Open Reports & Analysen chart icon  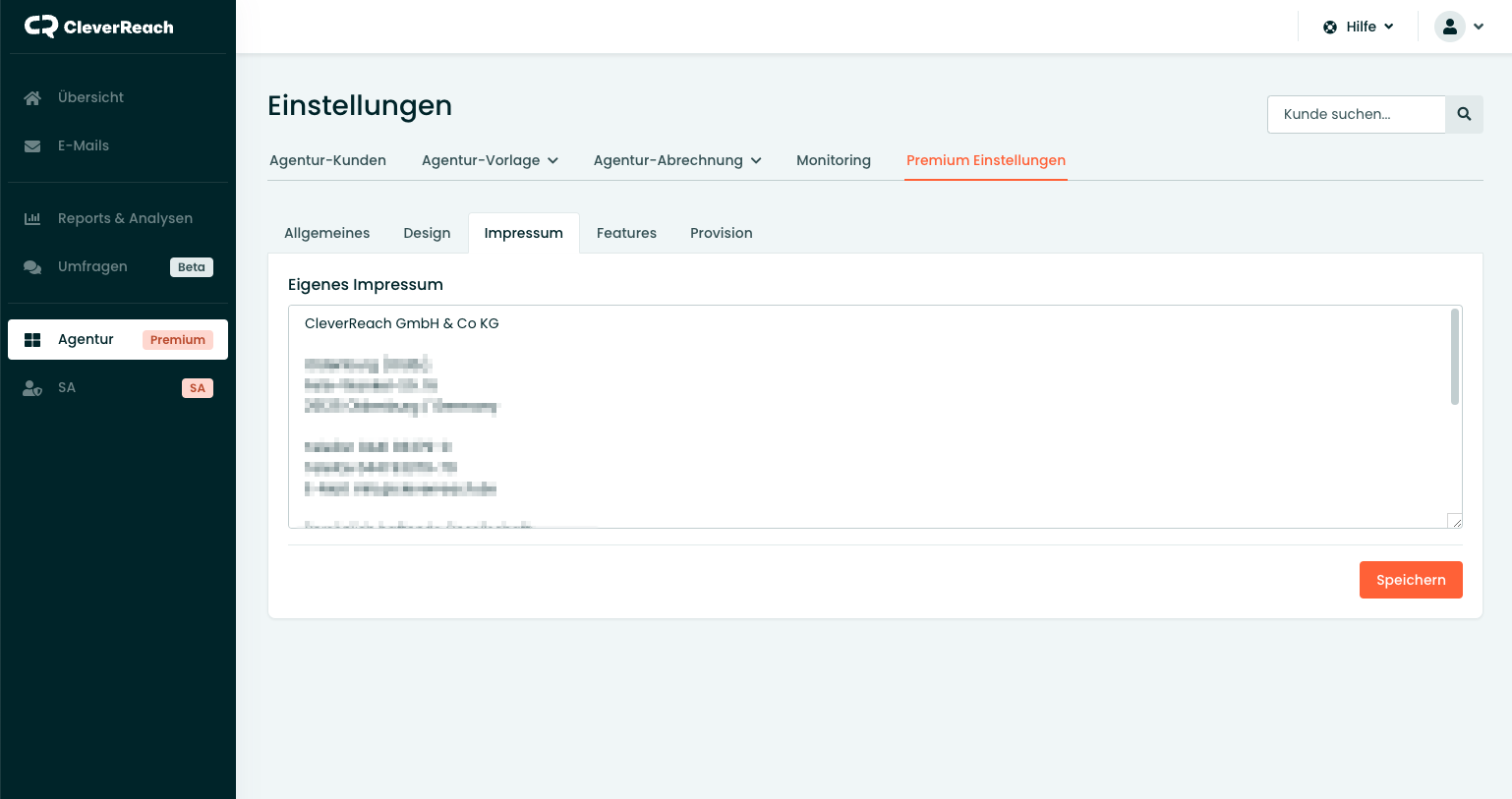(32, 219)
